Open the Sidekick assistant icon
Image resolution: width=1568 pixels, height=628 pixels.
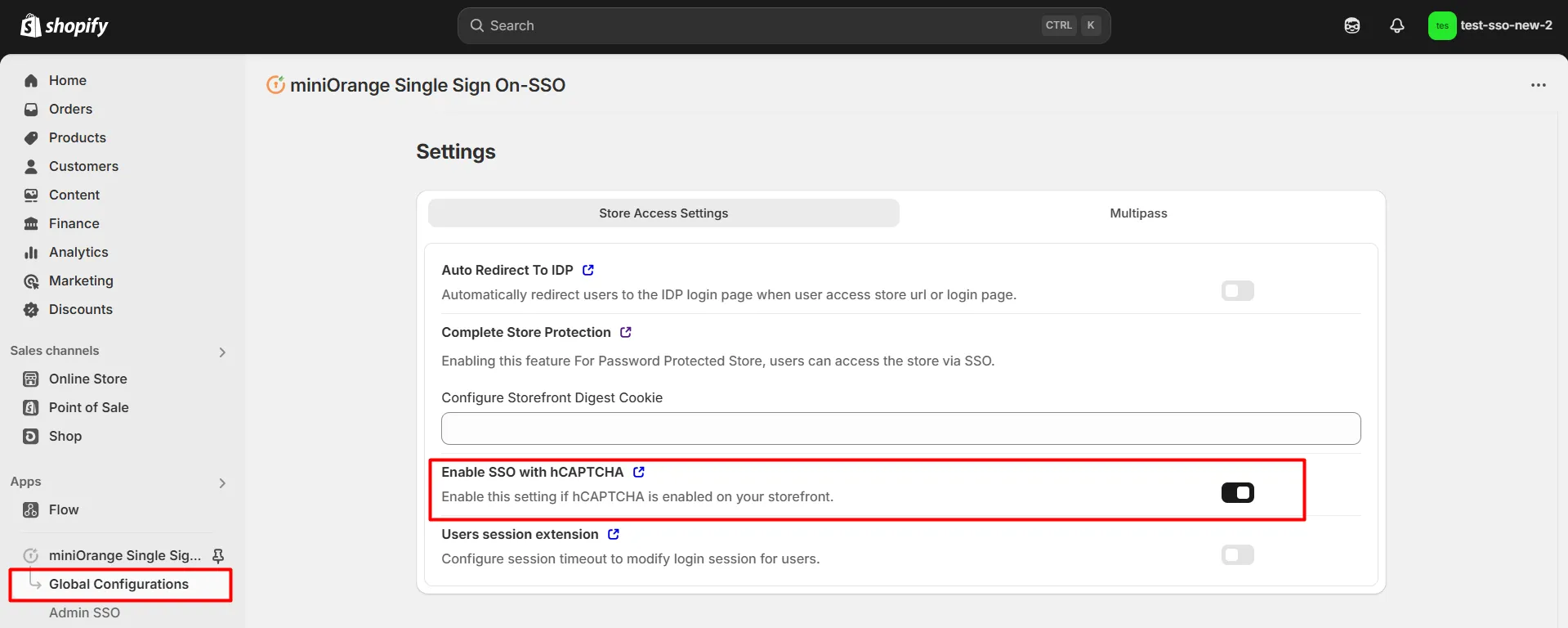pyautogui.click(x=1352, y=25)
